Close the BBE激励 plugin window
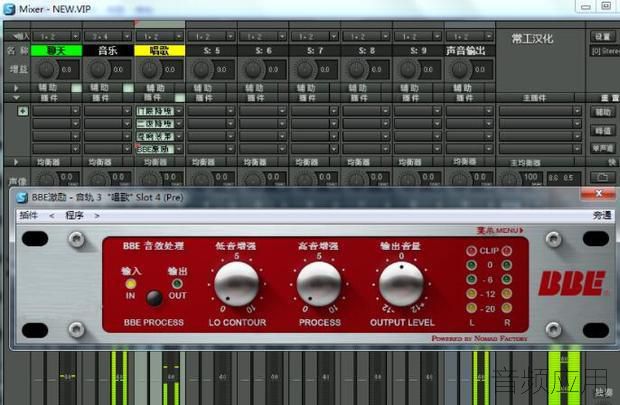The image size is (620, 405). tap(598, 193)
